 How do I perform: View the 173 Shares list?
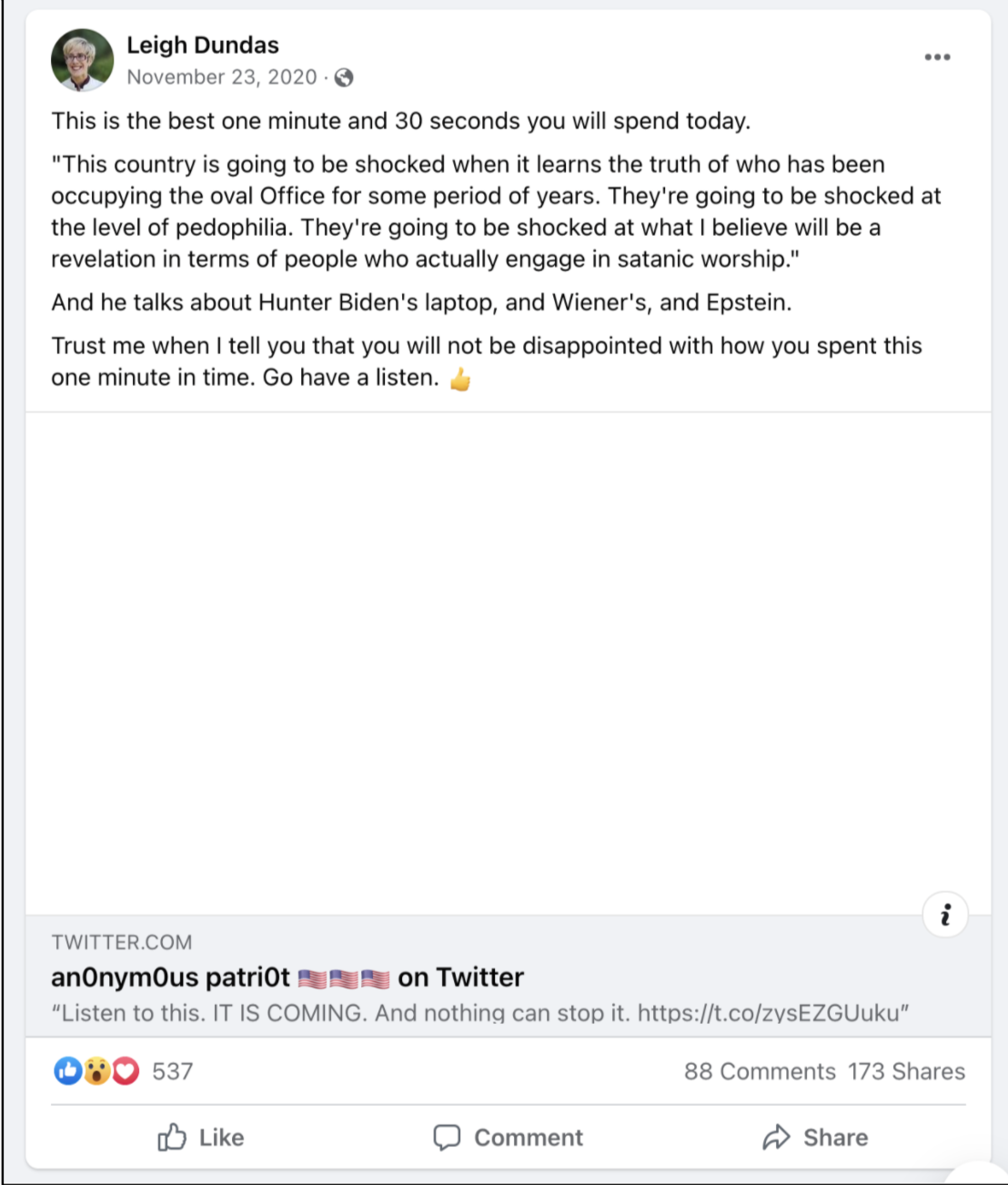906,1071
